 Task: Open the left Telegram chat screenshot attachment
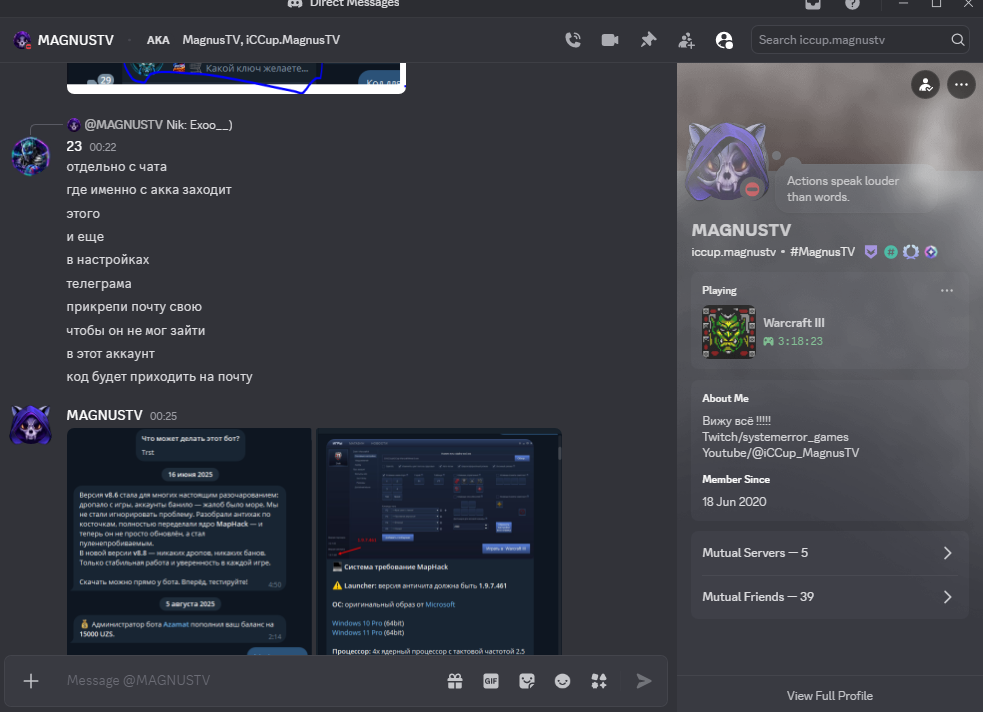(x=189, y=542)
